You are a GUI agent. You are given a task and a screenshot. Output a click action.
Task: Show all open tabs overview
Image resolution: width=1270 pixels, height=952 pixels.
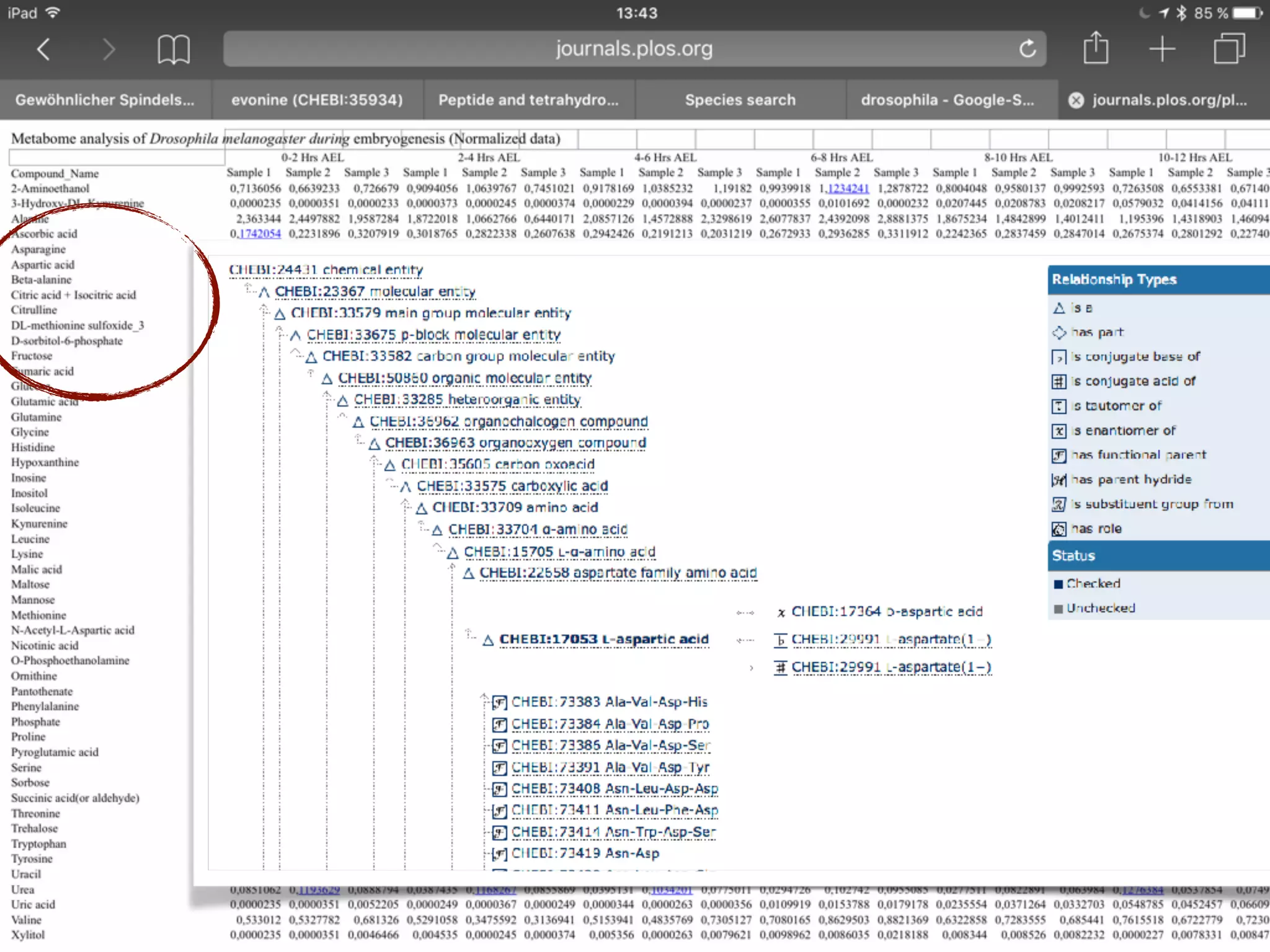1228,49
